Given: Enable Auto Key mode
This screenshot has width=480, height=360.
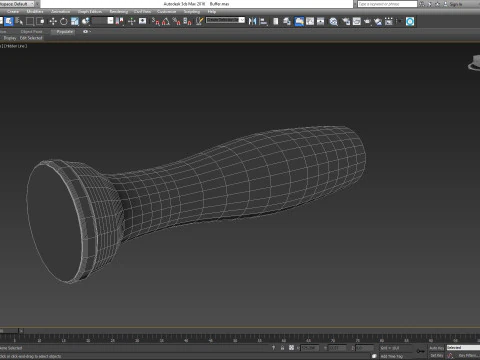Looking at the screenshot, I should coord(436,348).
